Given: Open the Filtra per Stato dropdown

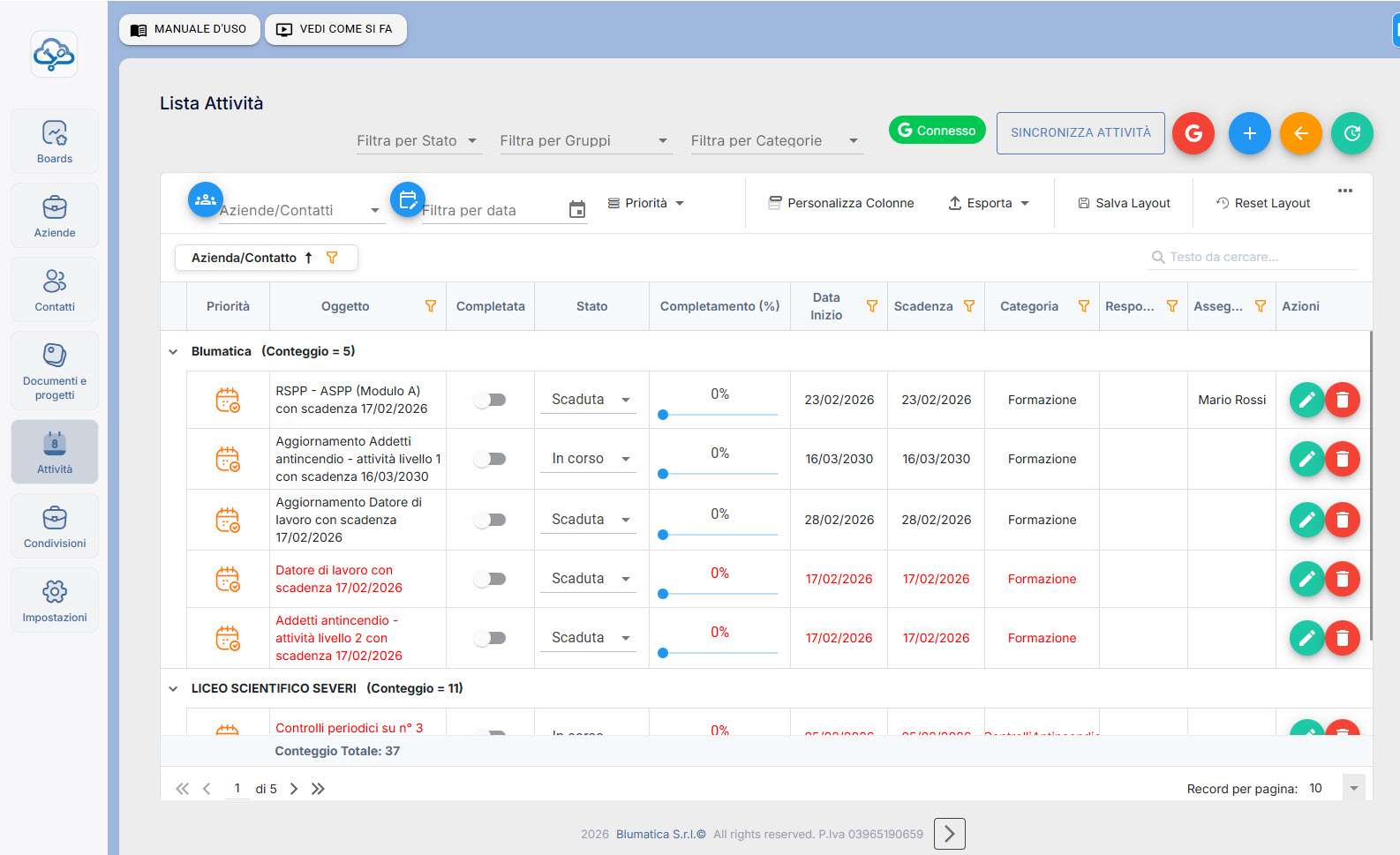Looking at the screenshot, I should [418, 141].
